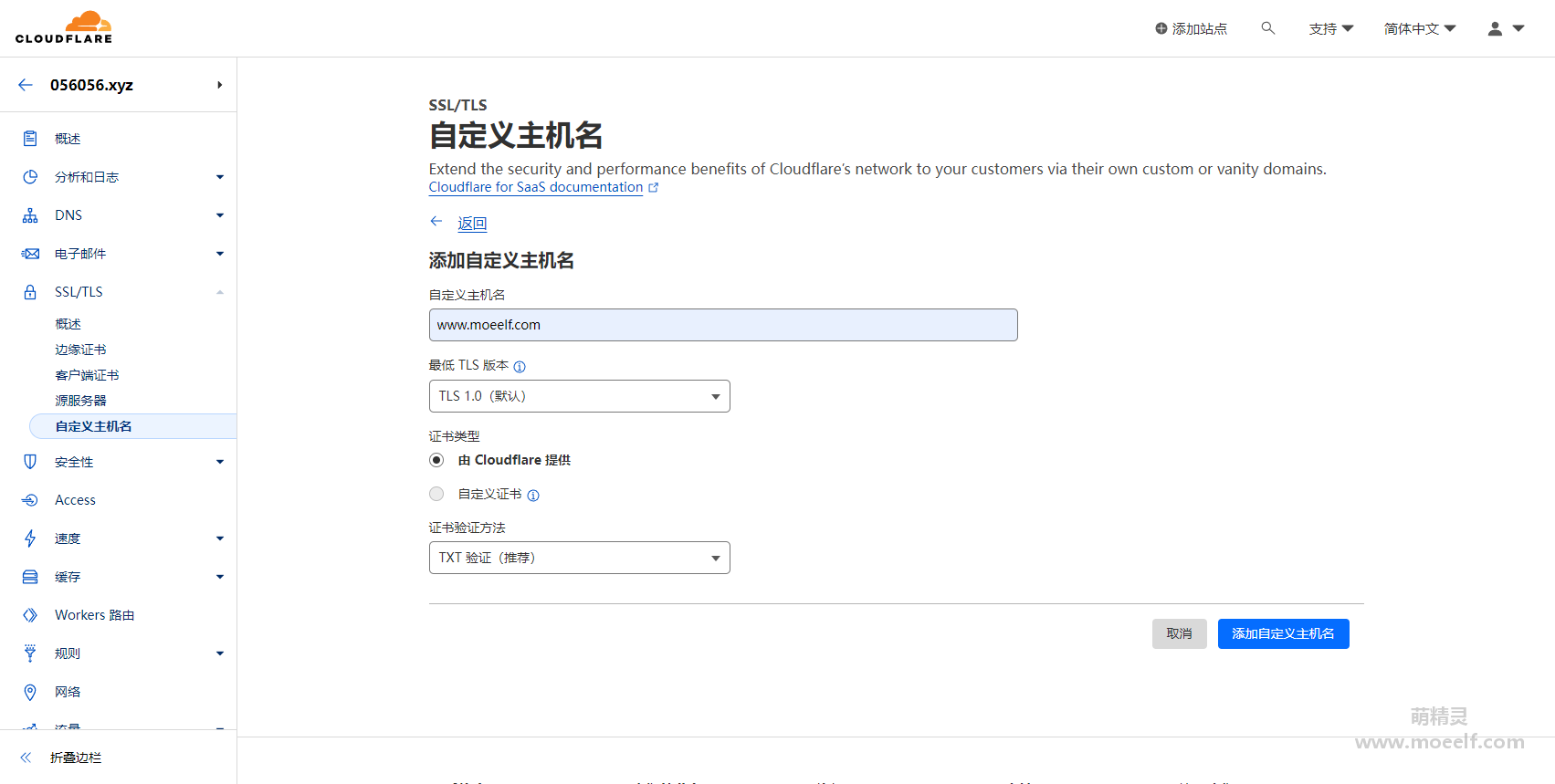Click the Cloudflare logo
This screenshot has width=1555, height=784.
pos(64,27)
